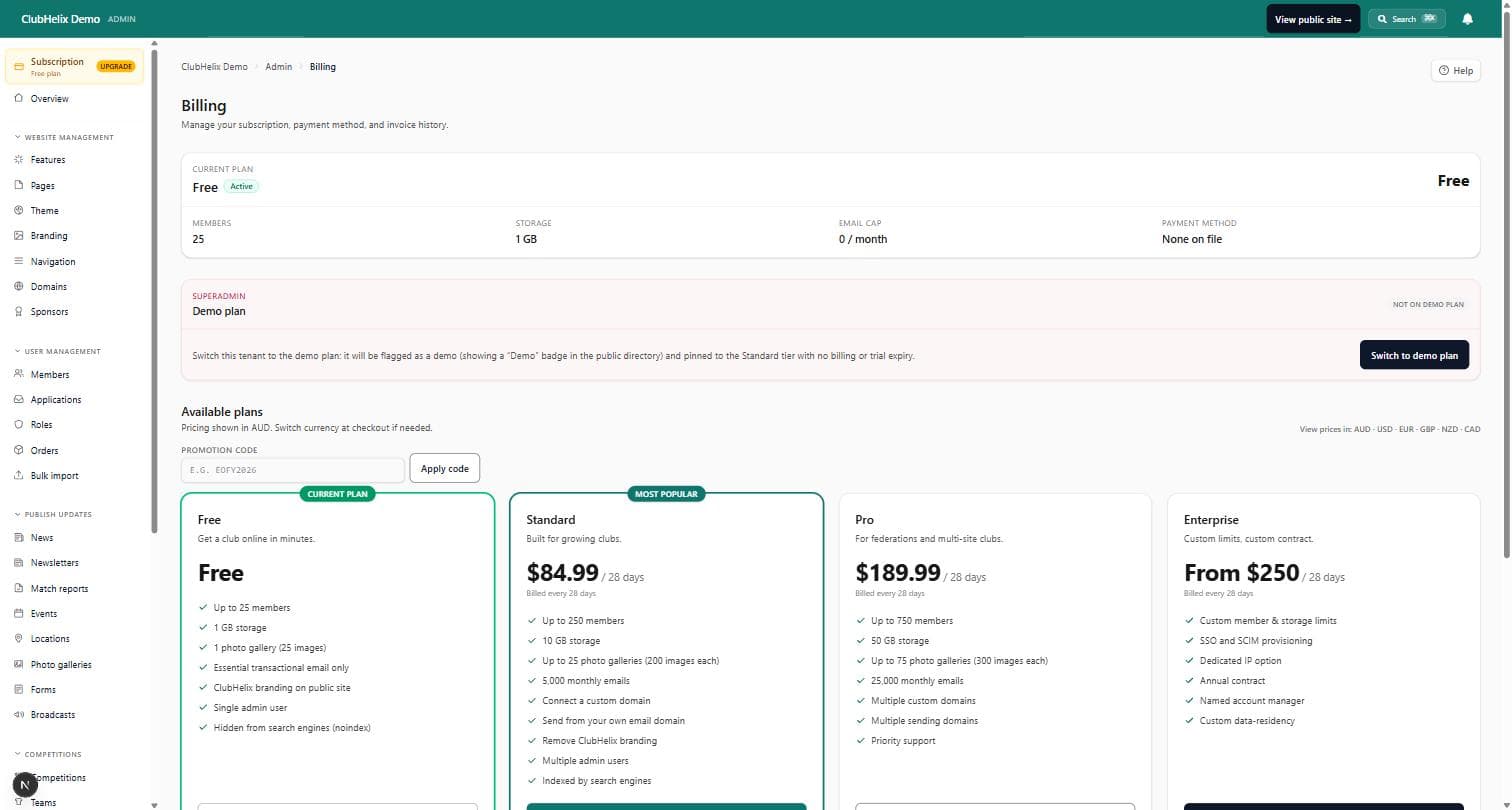Open the Search box in header
The image size is (1512, 810).
pos(1406,19)
